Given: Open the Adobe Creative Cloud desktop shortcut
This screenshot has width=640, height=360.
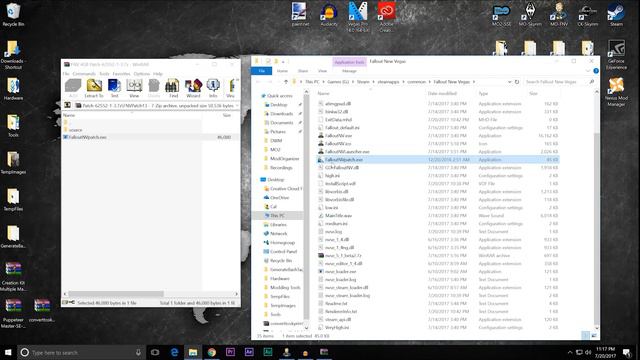Looking at the screenshot, I should tap(386, 17).
